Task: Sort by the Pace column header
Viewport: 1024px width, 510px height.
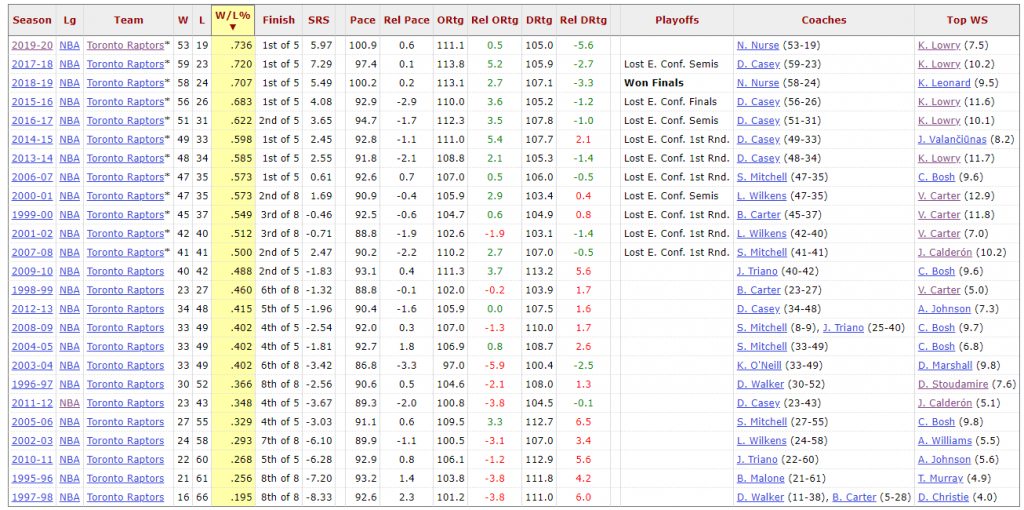Action: (362, 20)
